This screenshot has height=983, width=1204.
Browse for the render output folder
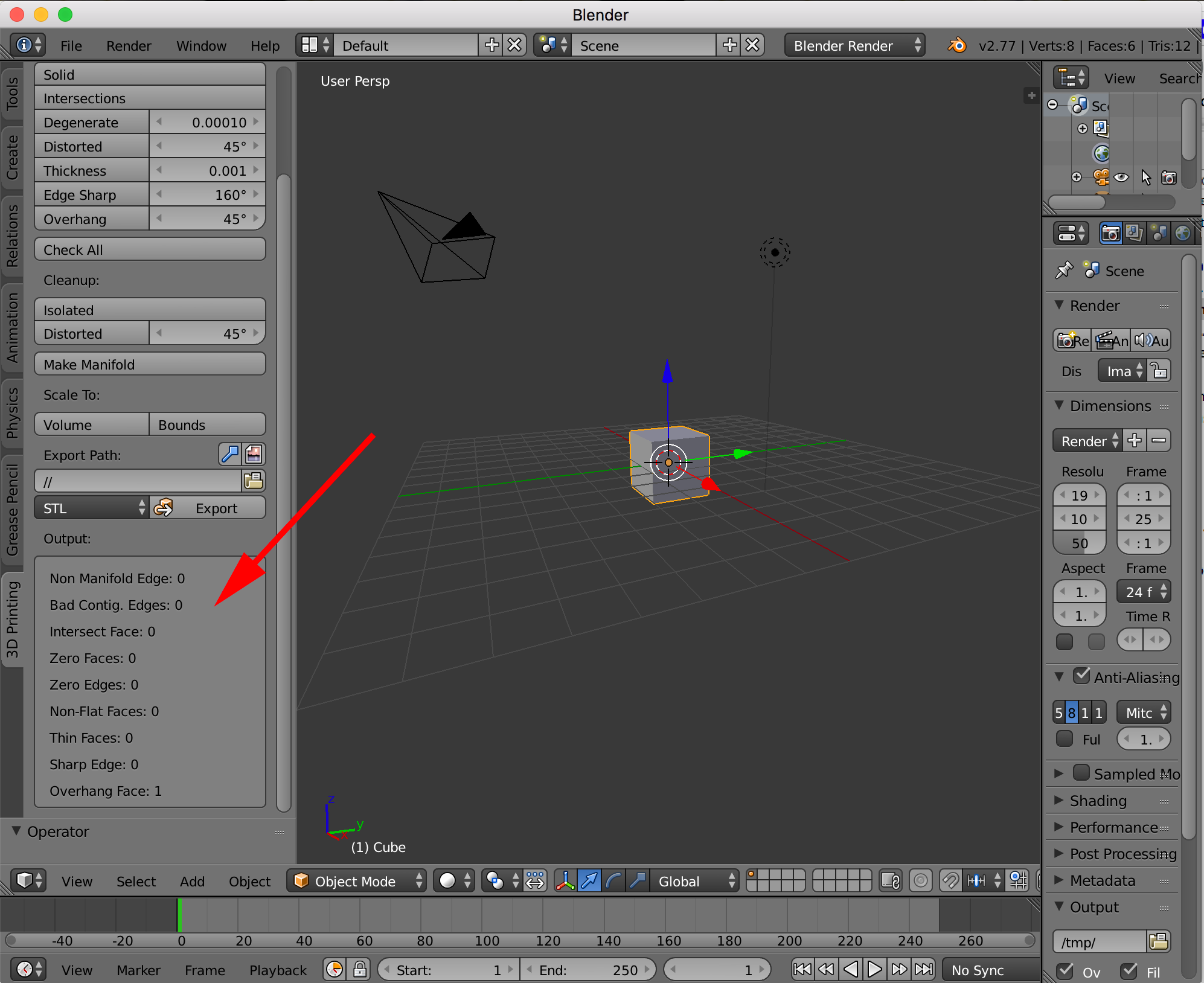[x=1159, y=941]
